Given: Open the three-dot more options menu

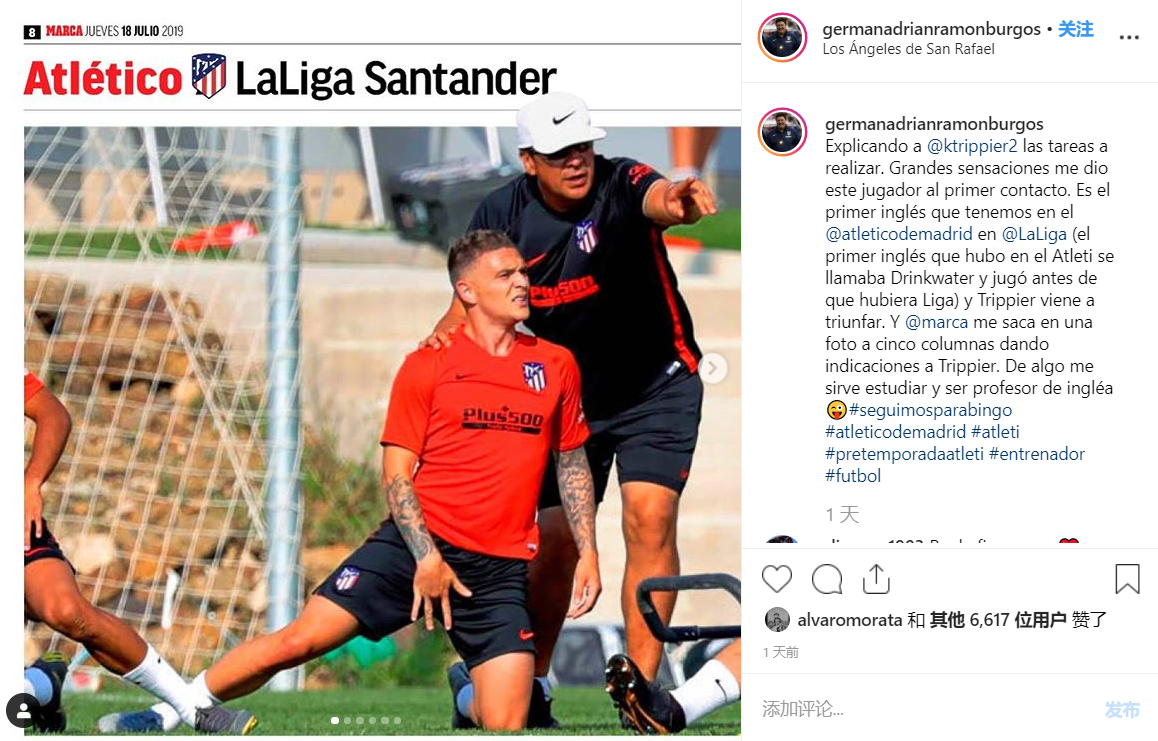Looking at the screenshot, I should [x=1128, y=37].
